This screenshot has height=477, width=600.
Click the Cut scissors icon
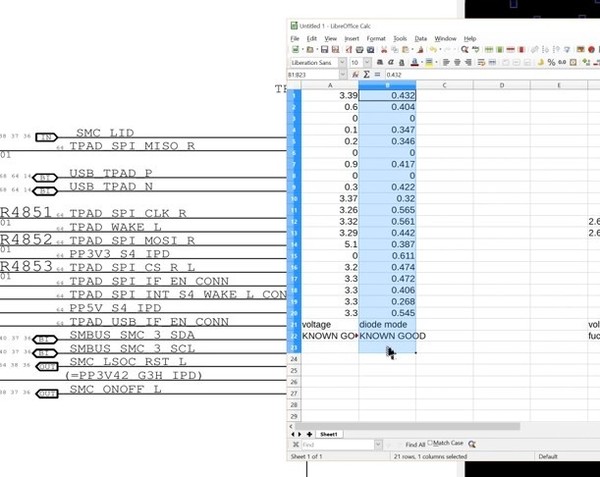click(x=385, y=49)
